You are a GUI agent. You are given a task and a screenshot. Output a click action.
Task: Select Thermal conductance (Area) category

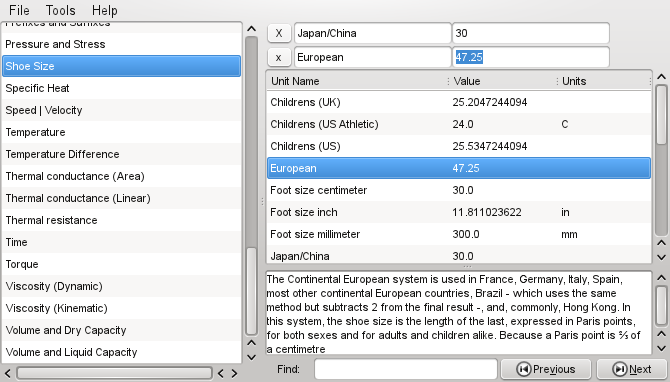coord(121,176)
